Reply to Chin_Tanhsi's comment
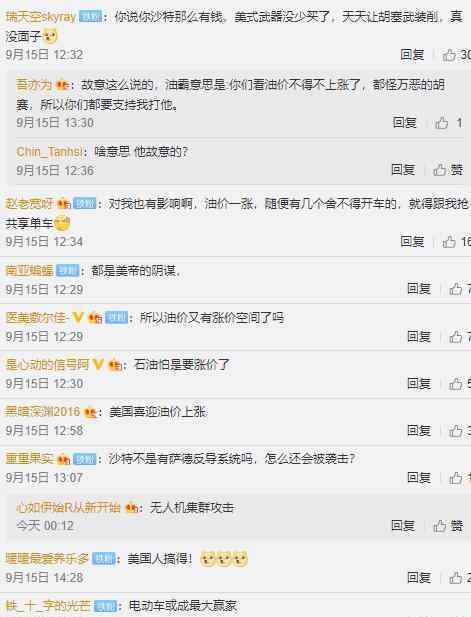471x617 pixels. 403,170
